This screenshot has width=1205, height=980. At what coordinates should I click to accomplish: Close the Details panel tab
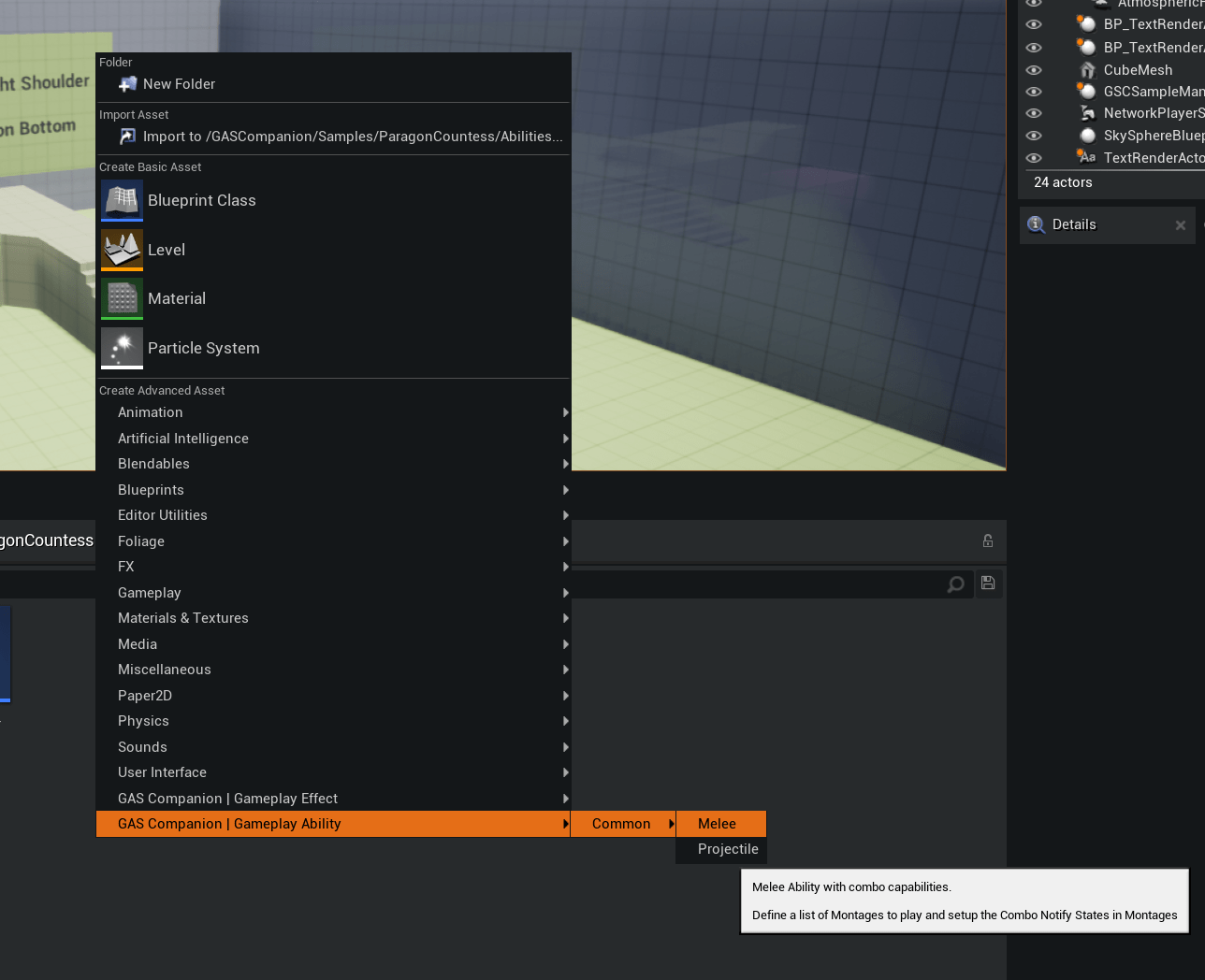1181,225
